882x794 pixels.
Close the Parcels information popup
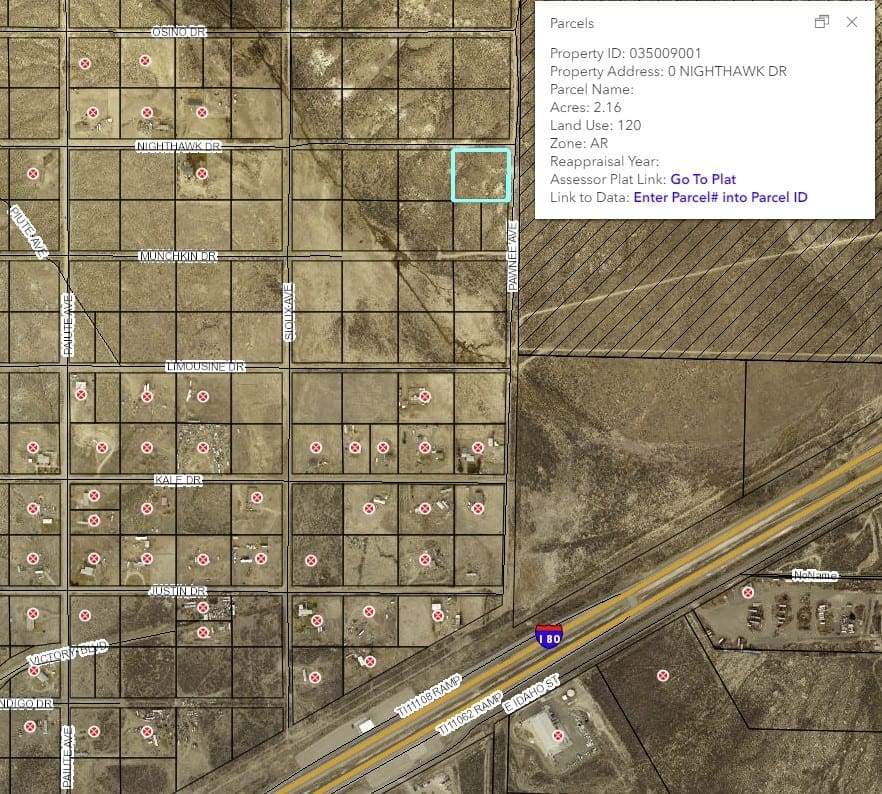(x=852, y=21)
